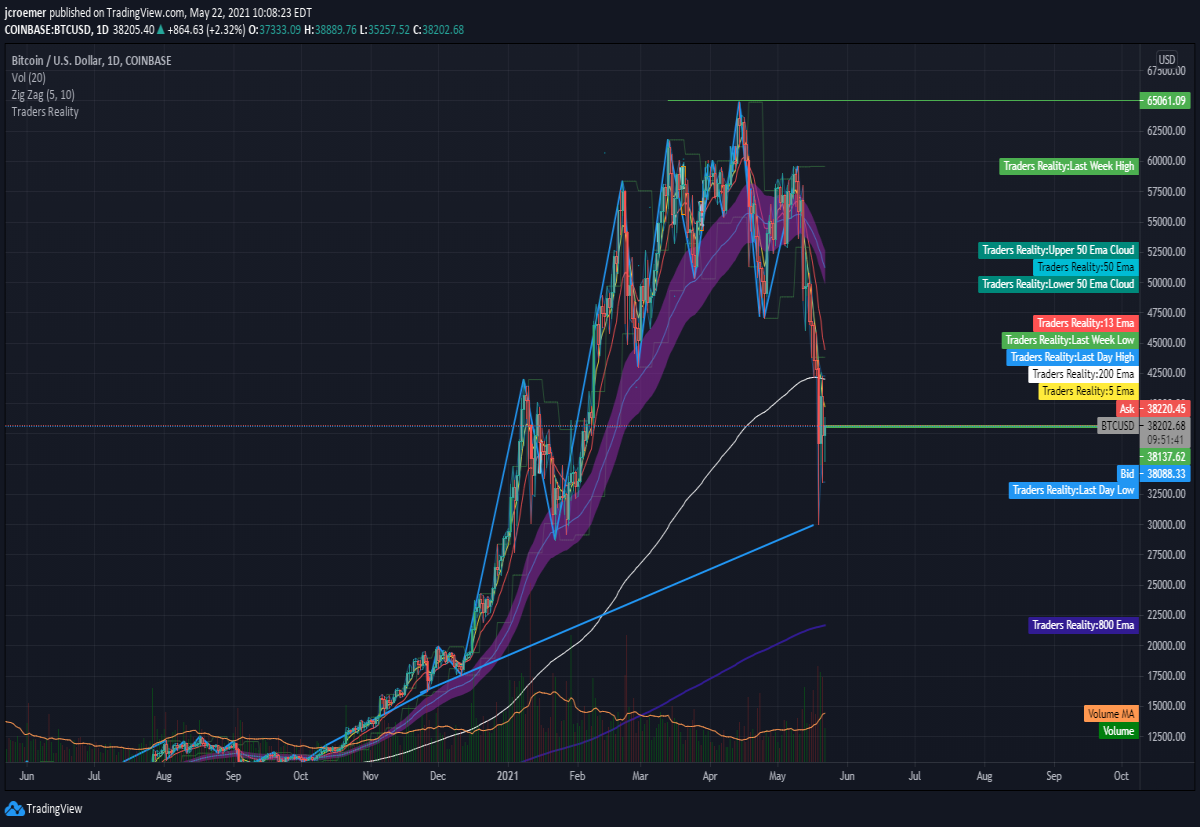
Task: Click the 55000.00 price axis tick
Action: [x=1166, y=221]
